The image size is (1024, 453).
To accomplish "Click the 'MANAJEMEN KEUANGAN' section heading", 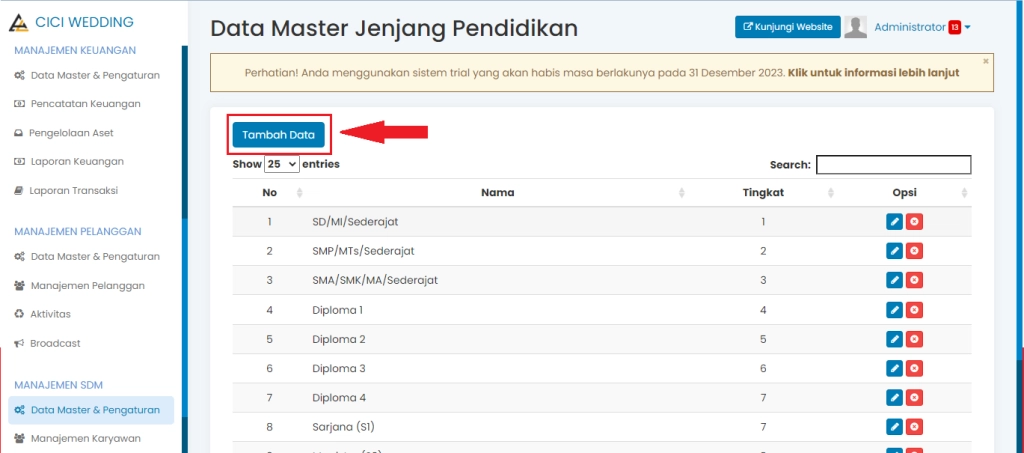I will (75, 50).
